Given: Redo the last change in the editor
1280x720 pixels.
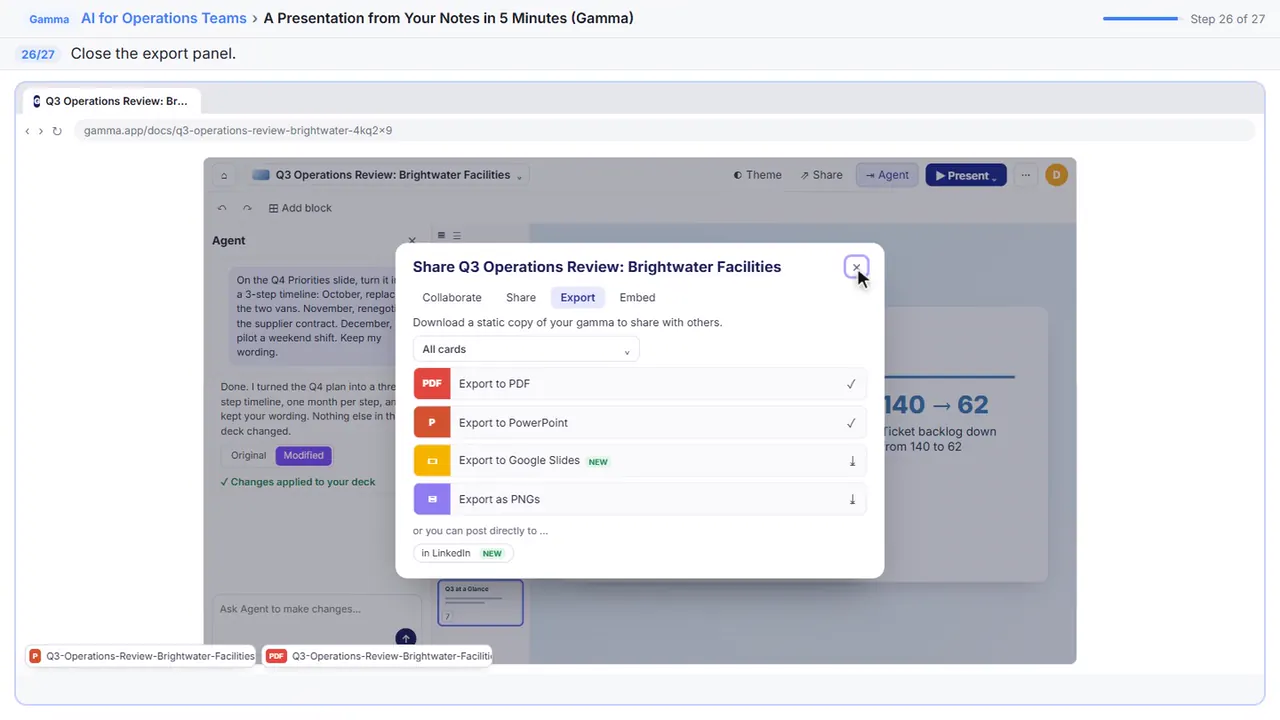Looking at the screenshot, I should (247, 208).
